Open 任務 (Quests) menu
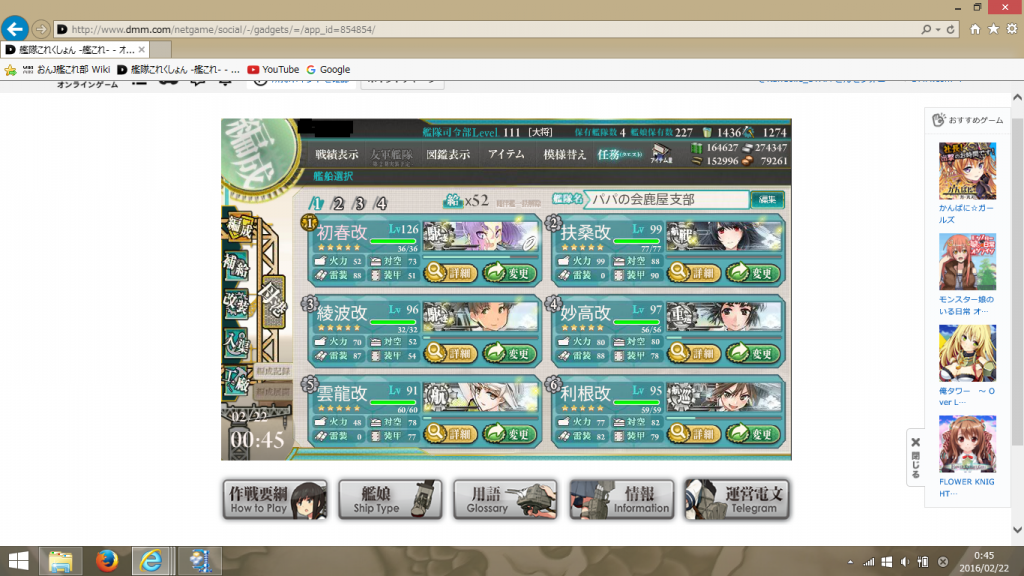The height and width of the screenshot is (576, 1024). pos(620,155)
